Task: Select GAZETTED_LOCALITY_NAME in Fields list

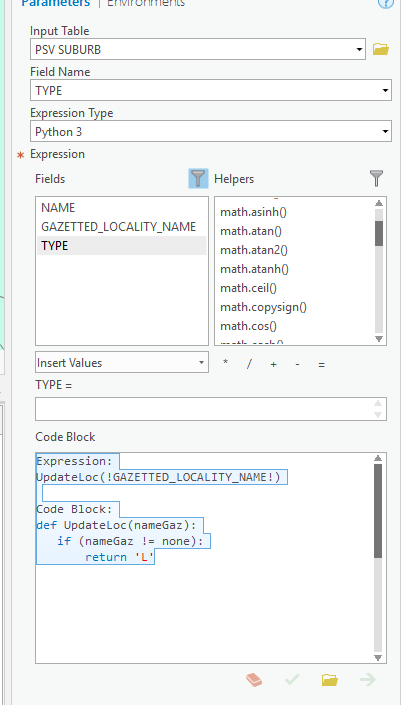Action: (119, 227)
